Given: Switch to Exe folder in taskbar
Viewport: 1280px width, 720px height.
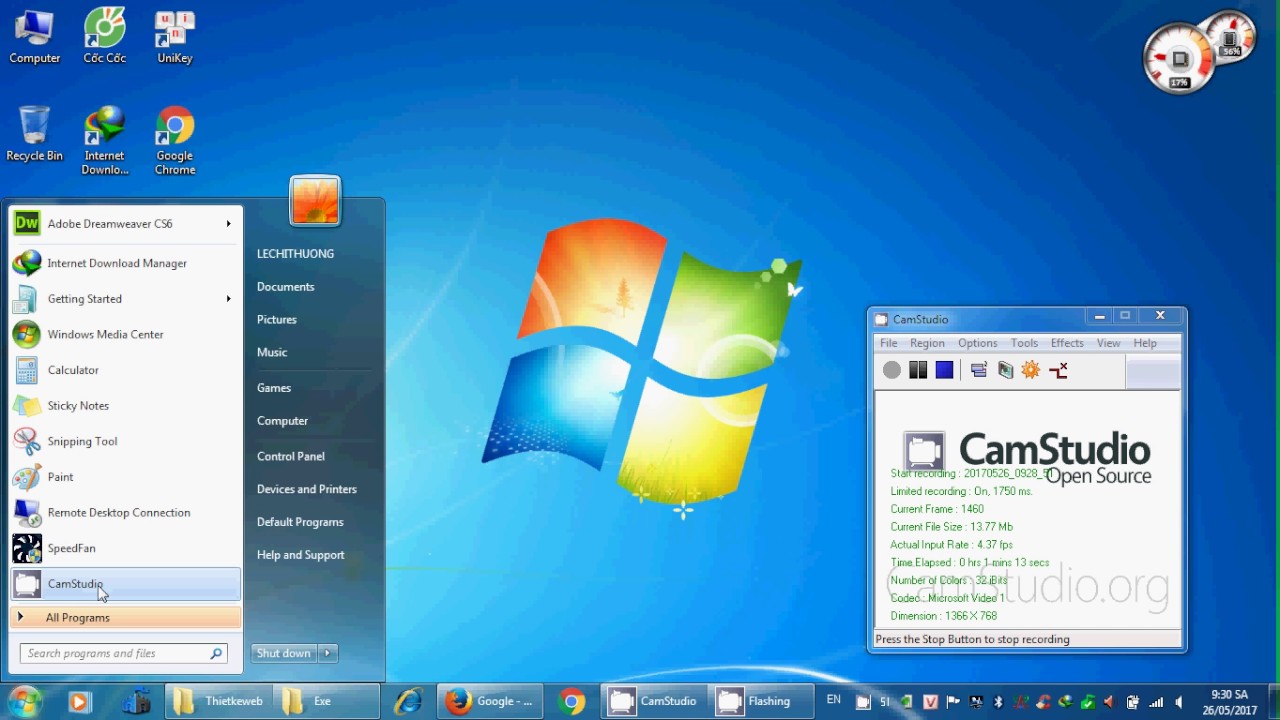Looking at the screenshot, I should [327, 701].
